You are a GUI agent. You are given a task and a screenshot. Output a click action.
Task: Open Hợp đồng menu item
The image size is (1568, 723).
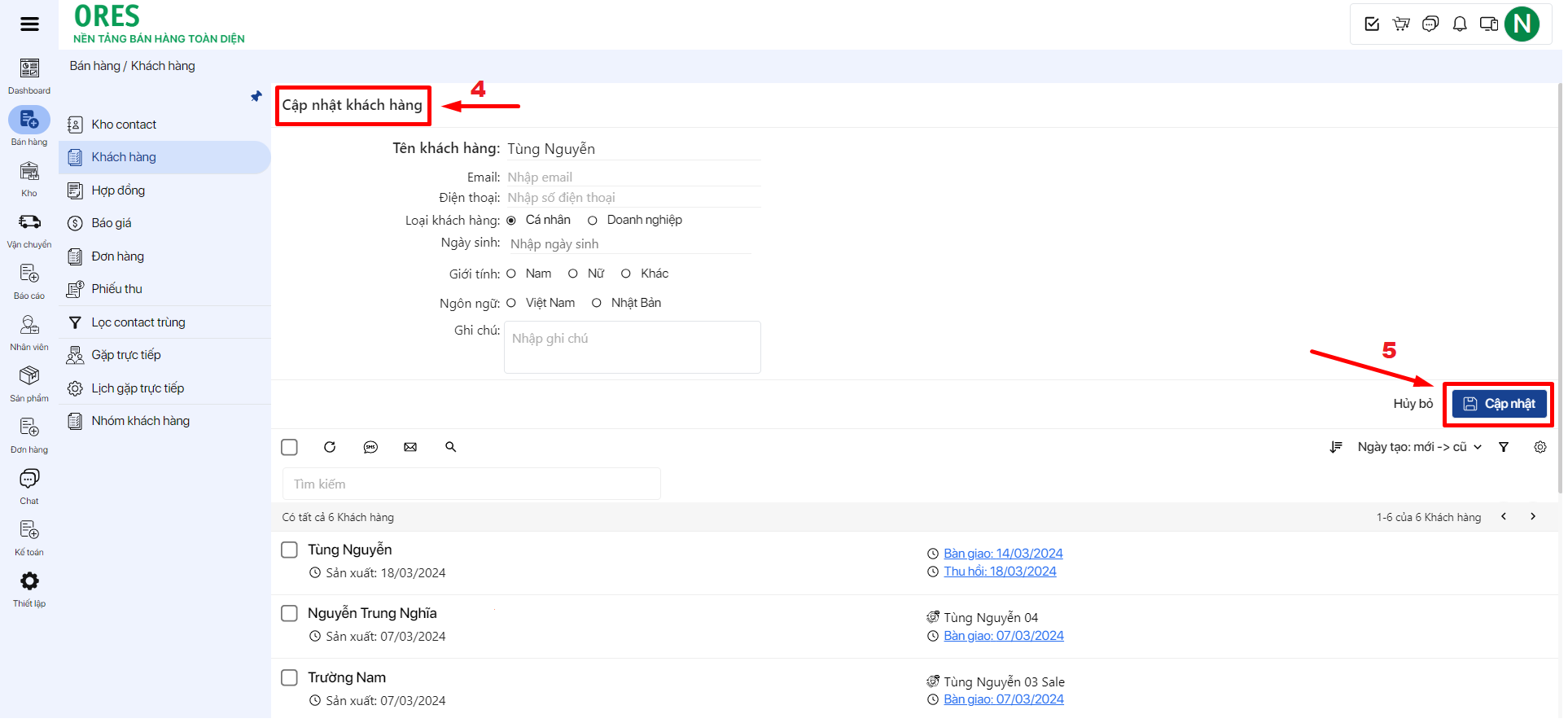pos(118,191)
